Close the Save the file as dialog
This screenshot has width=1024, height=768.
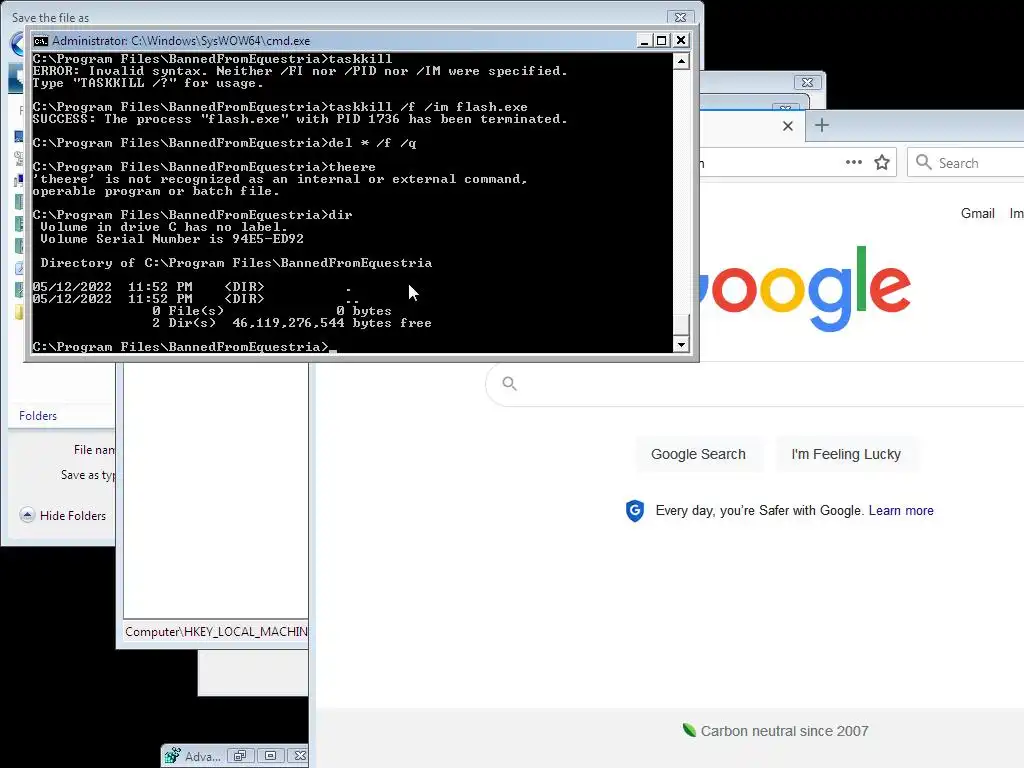click(680, 17)
